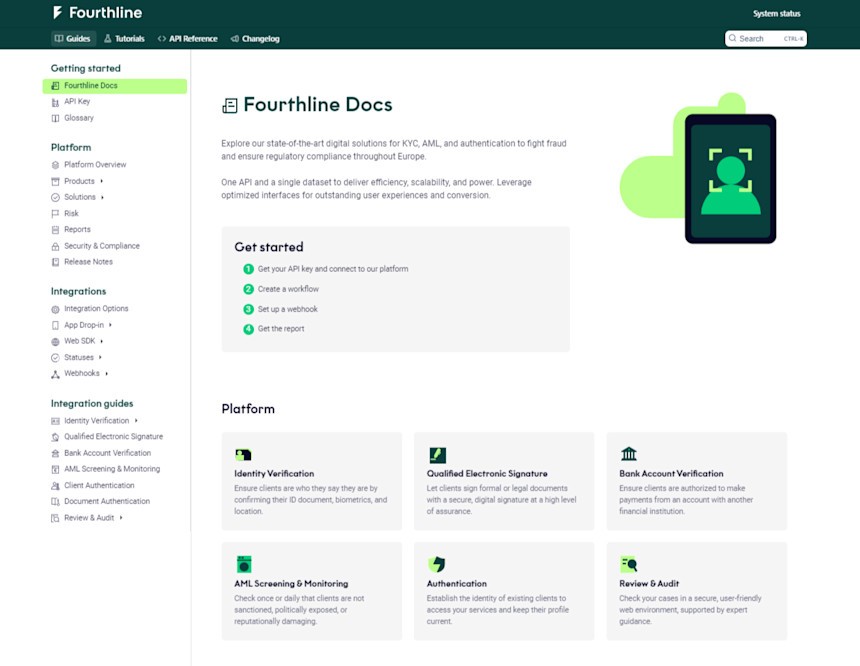Expand the Products submenu arrow
860x666 pixels.
pos(101,181)
